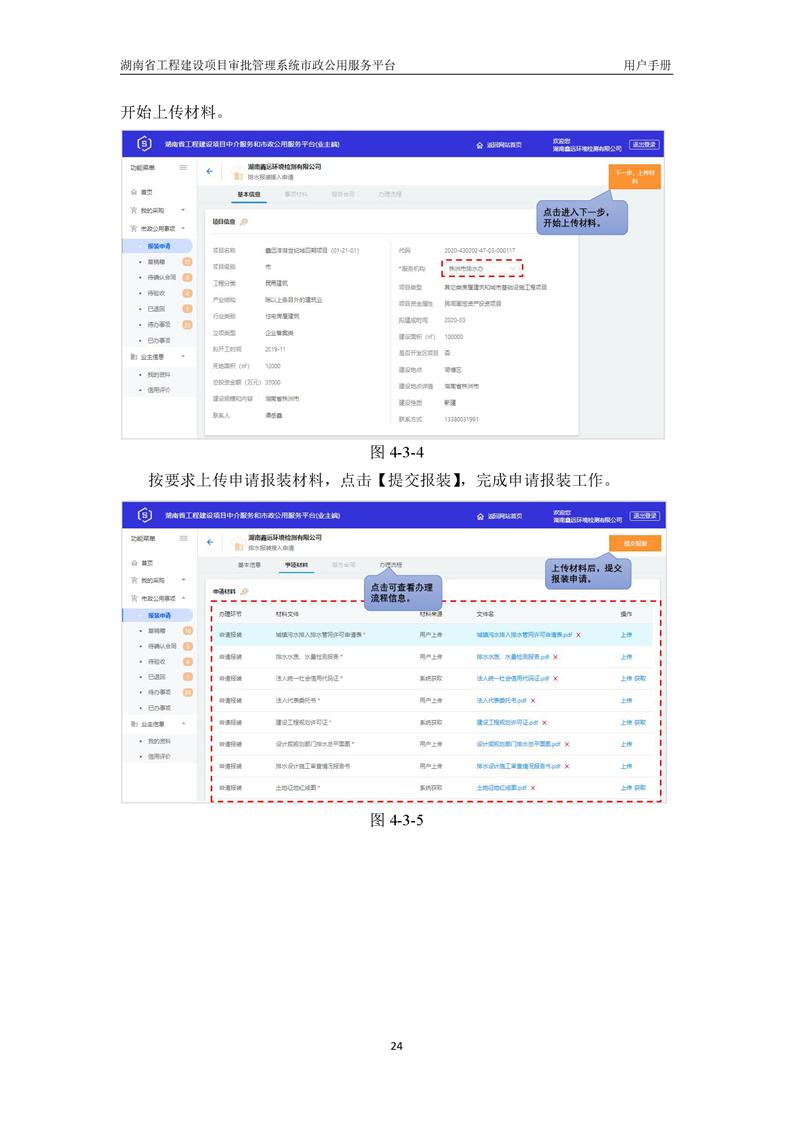This screenshot has height=1122, width=793.
Task: Open 信用评价 in figure 4-3-4 sidebar
Action: [x=159, y=390]
